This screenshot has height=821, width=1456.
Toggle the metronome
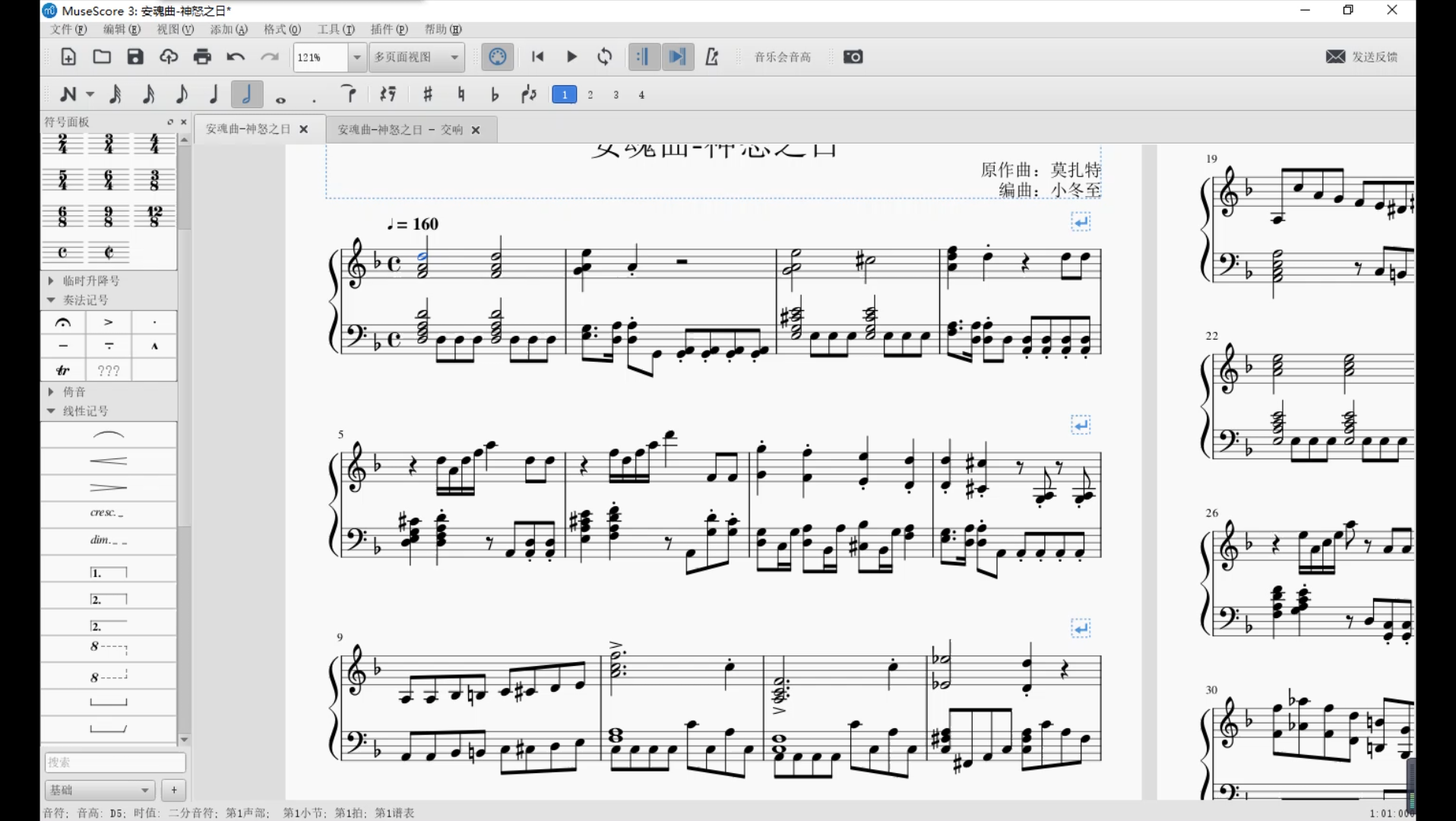(711, 57)
